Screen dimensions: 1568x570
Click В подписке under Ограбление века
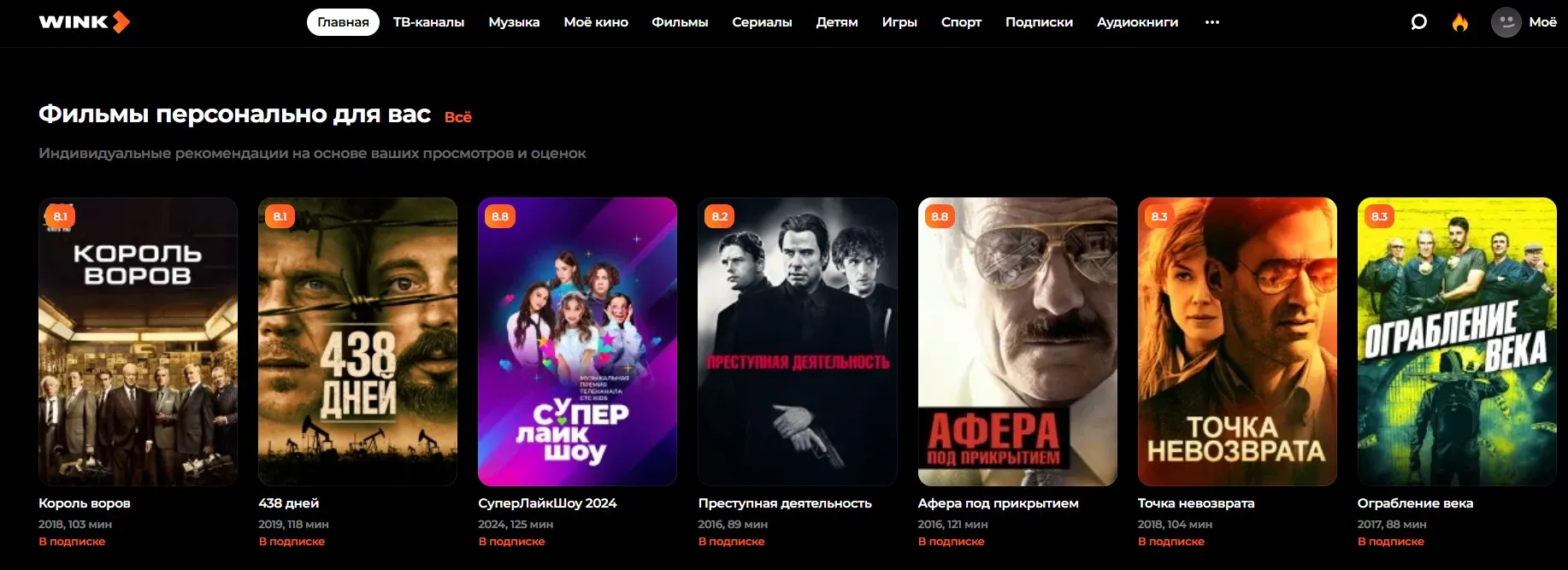tap(1391, 541)
